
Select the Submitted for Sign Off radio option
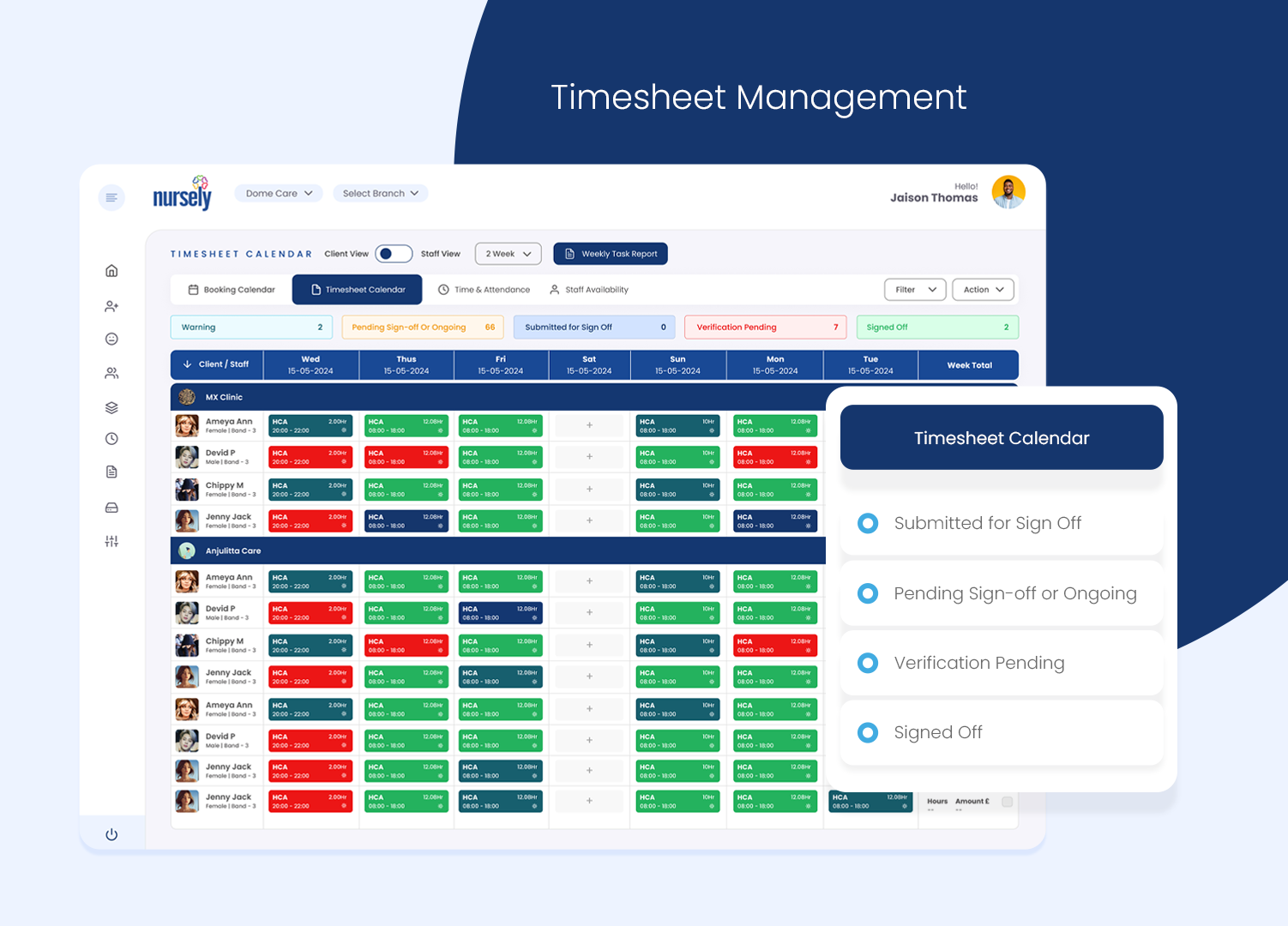[868, 523]
